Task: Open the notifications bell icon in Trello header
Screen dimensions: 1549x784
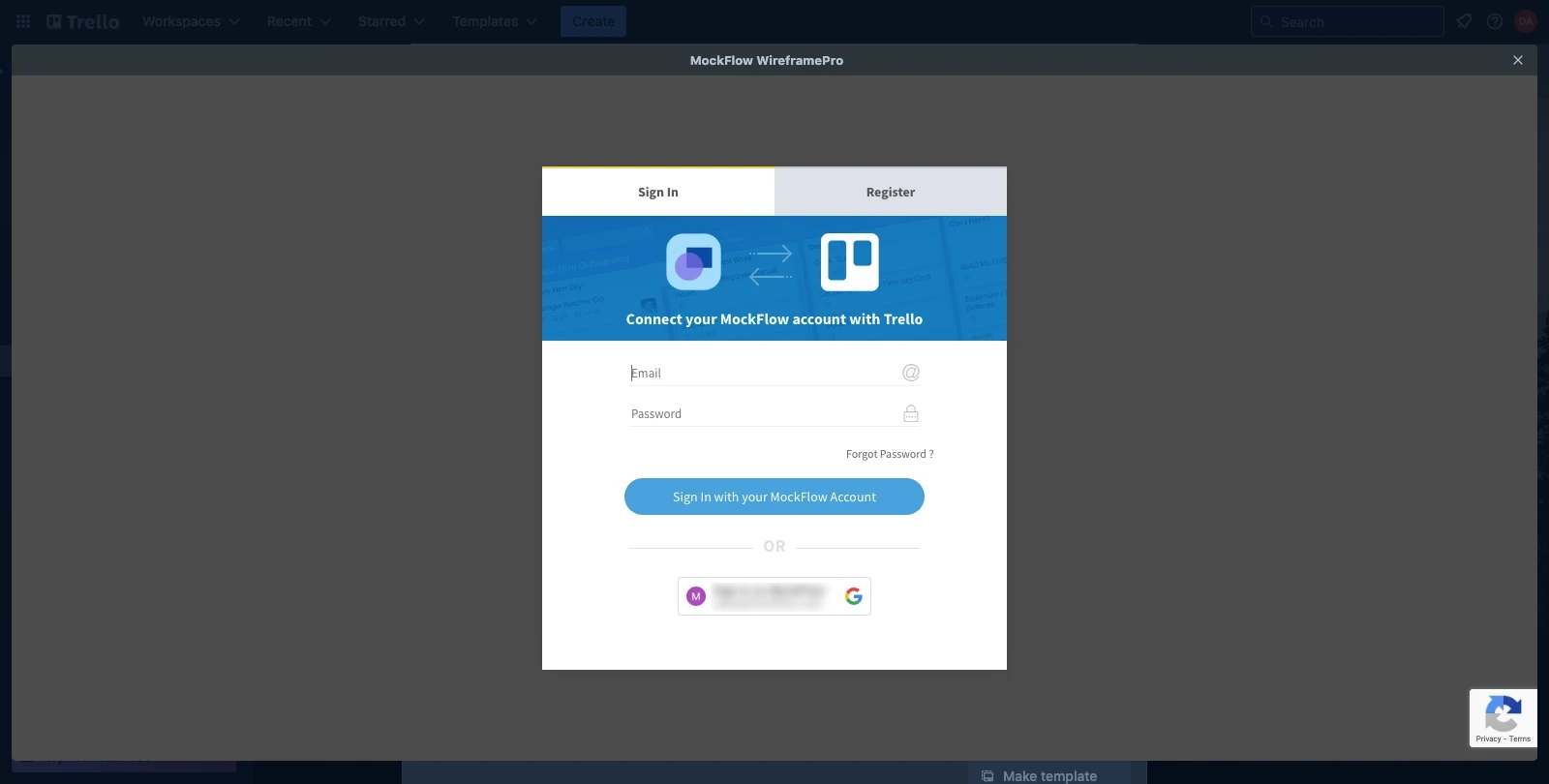Action: point(1464,21)
